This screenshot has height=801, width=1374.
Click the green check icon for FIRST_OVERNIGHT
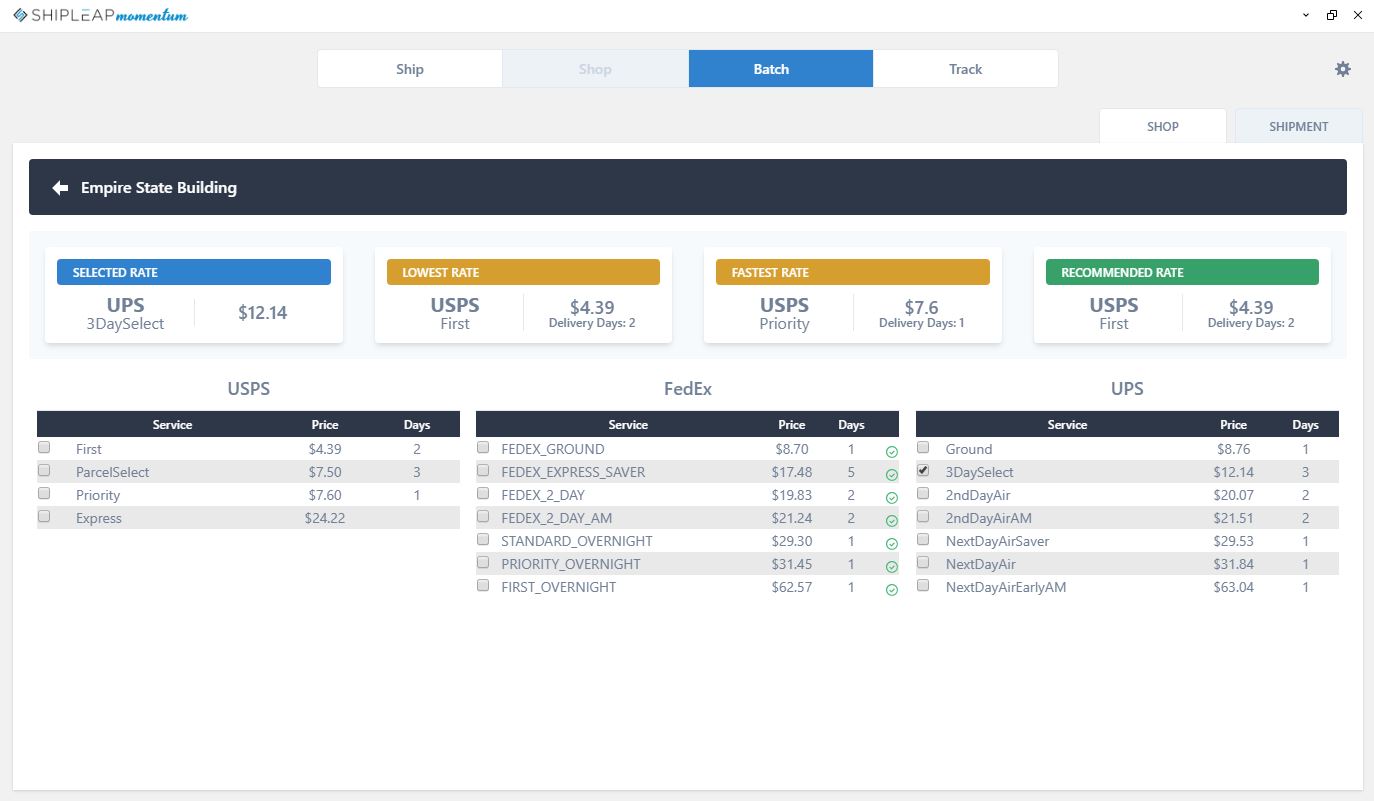892,590
